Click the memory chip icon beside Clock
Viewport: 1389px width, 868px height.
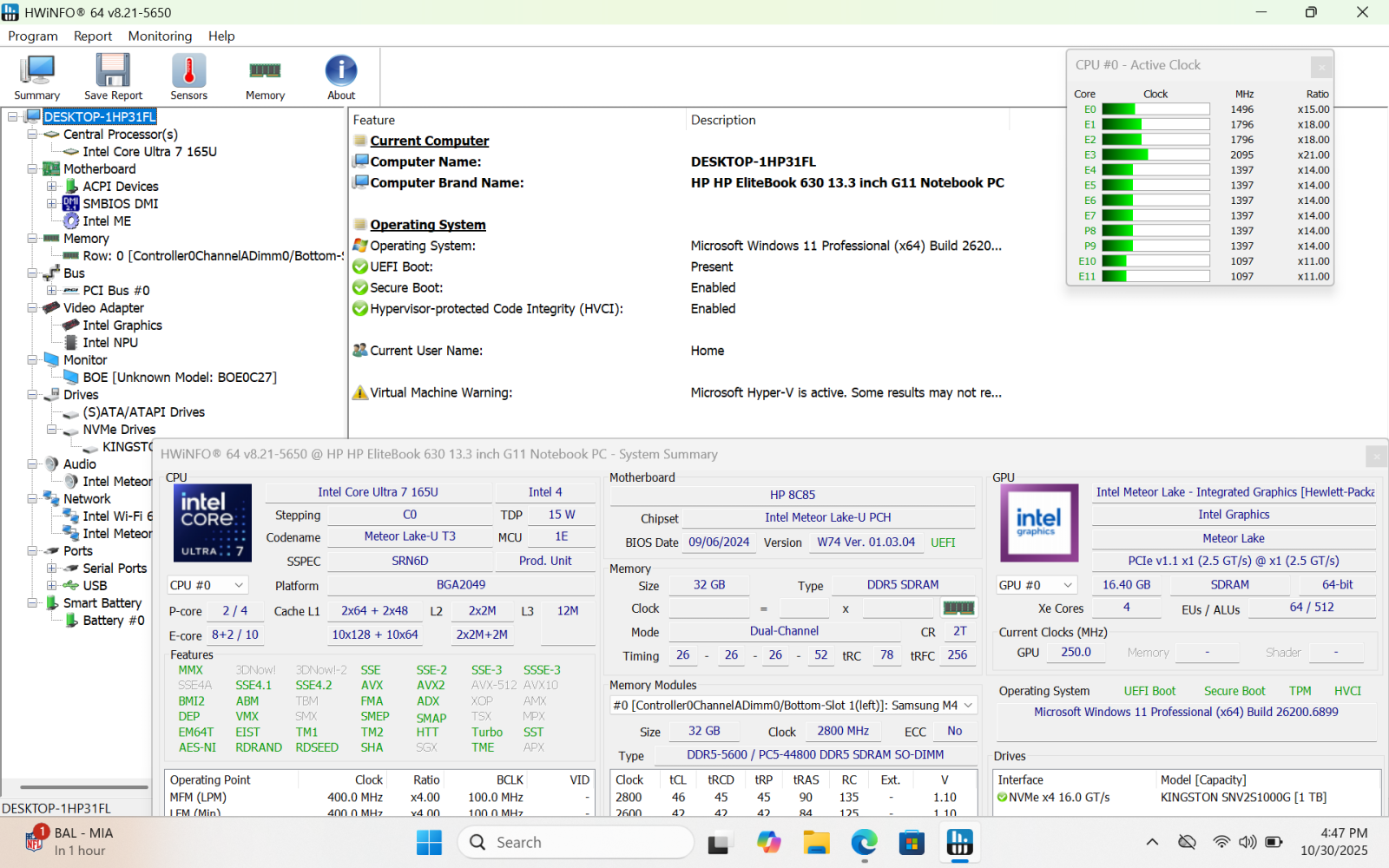(x=958, y=608)
